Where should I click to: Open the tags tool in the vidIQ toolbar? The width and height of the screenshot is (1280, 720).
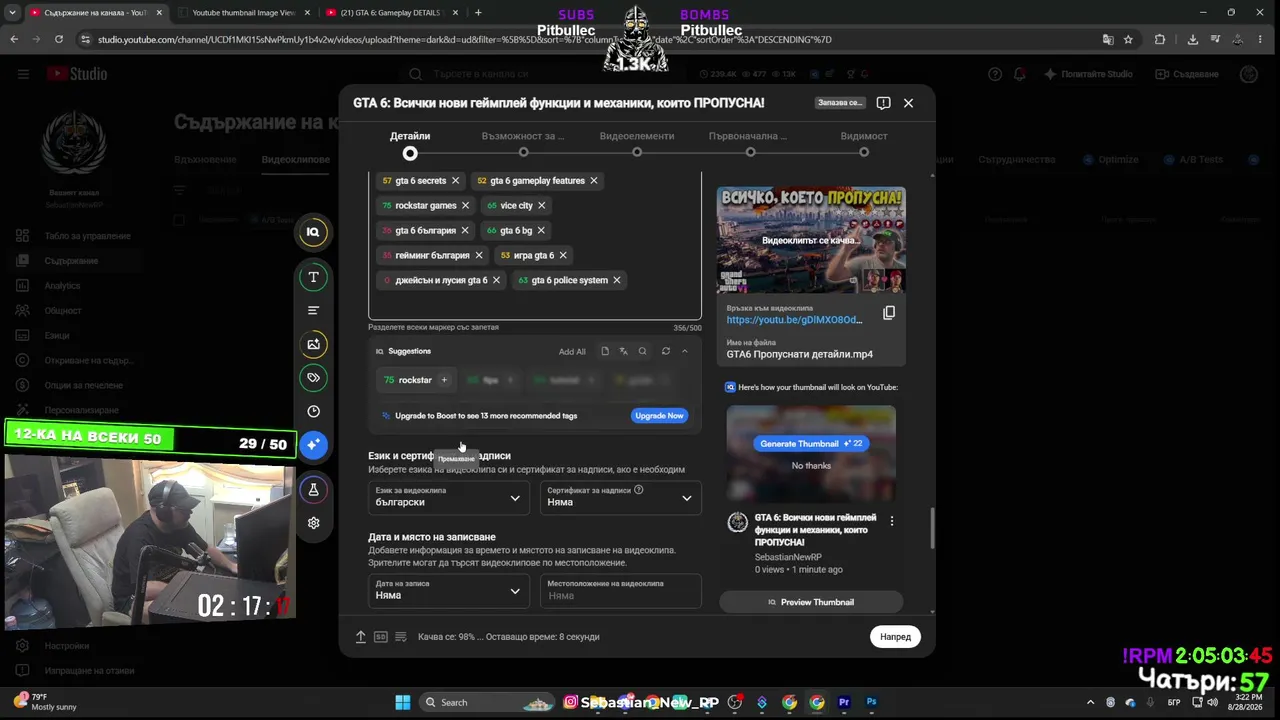click(313, 378)
